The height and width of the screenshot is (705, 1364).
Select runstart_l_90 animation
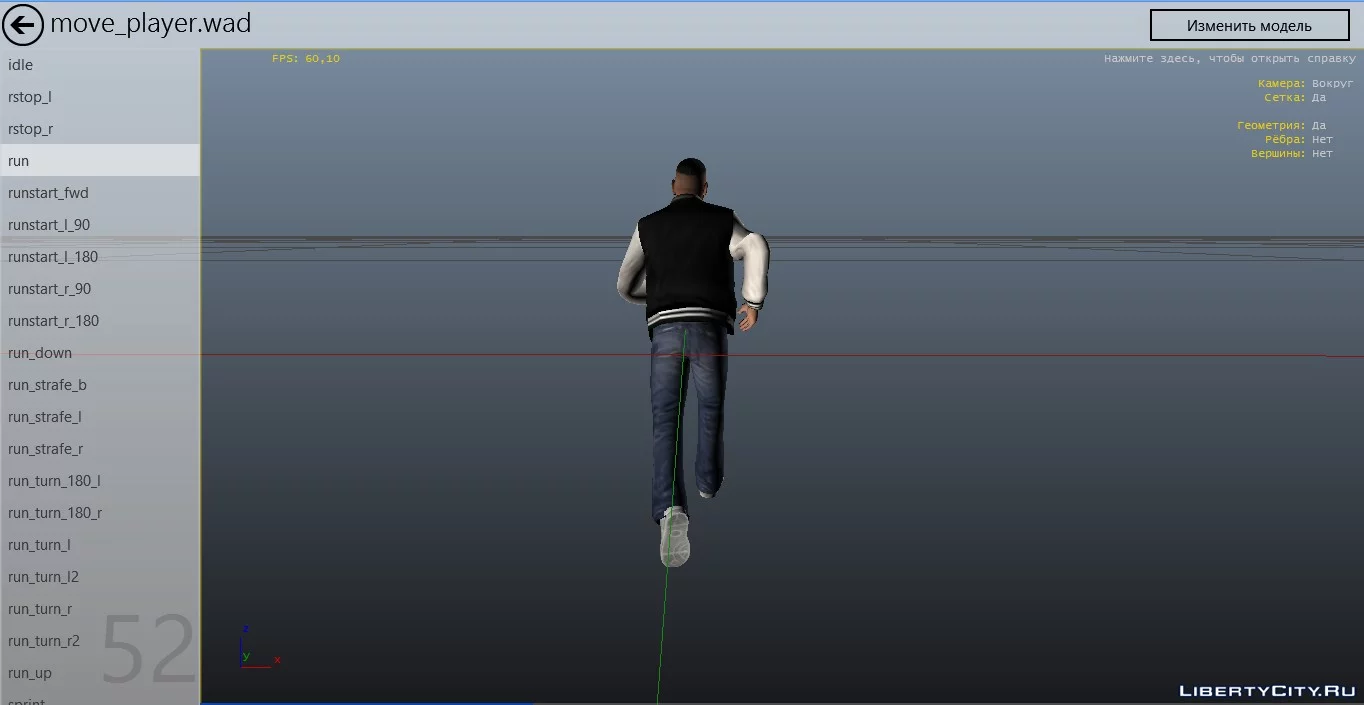click(x=100, y=225)
